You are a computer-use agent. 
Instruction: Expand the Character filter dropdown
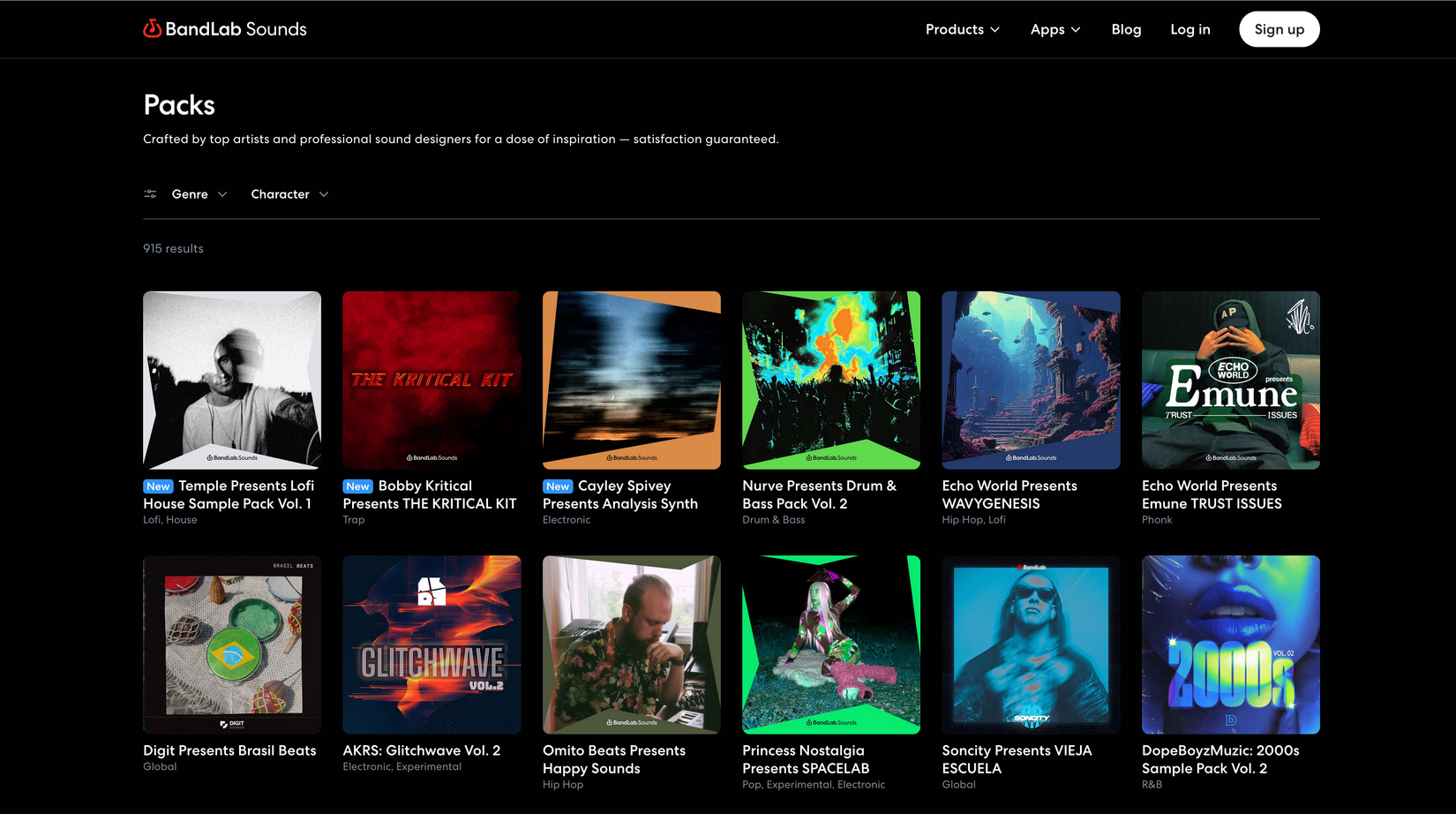289,193
